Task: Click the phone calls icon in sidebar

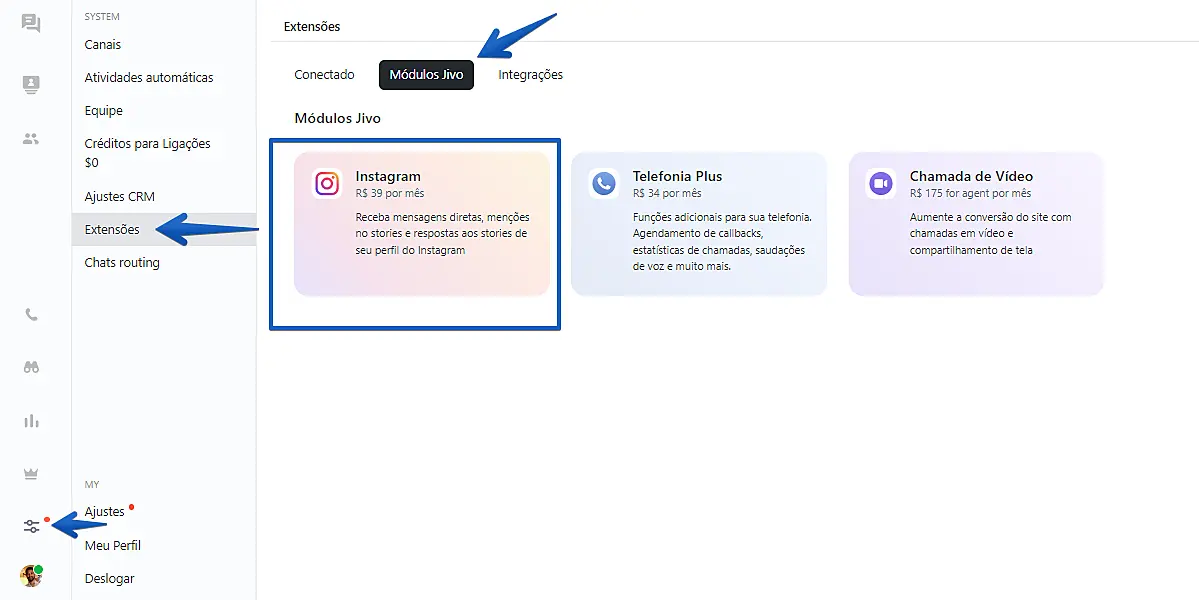Action: [31, 315]
